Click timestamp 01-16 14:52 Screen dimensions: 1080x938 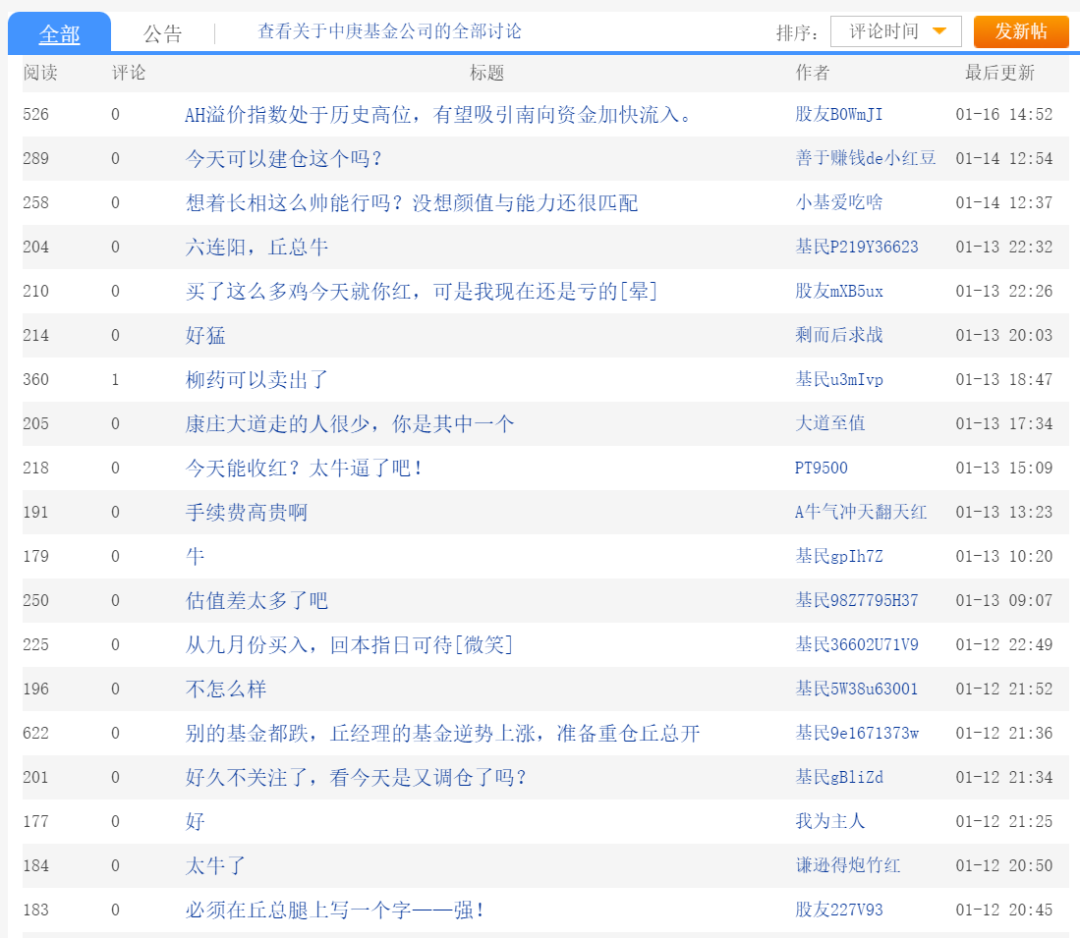1004,114
